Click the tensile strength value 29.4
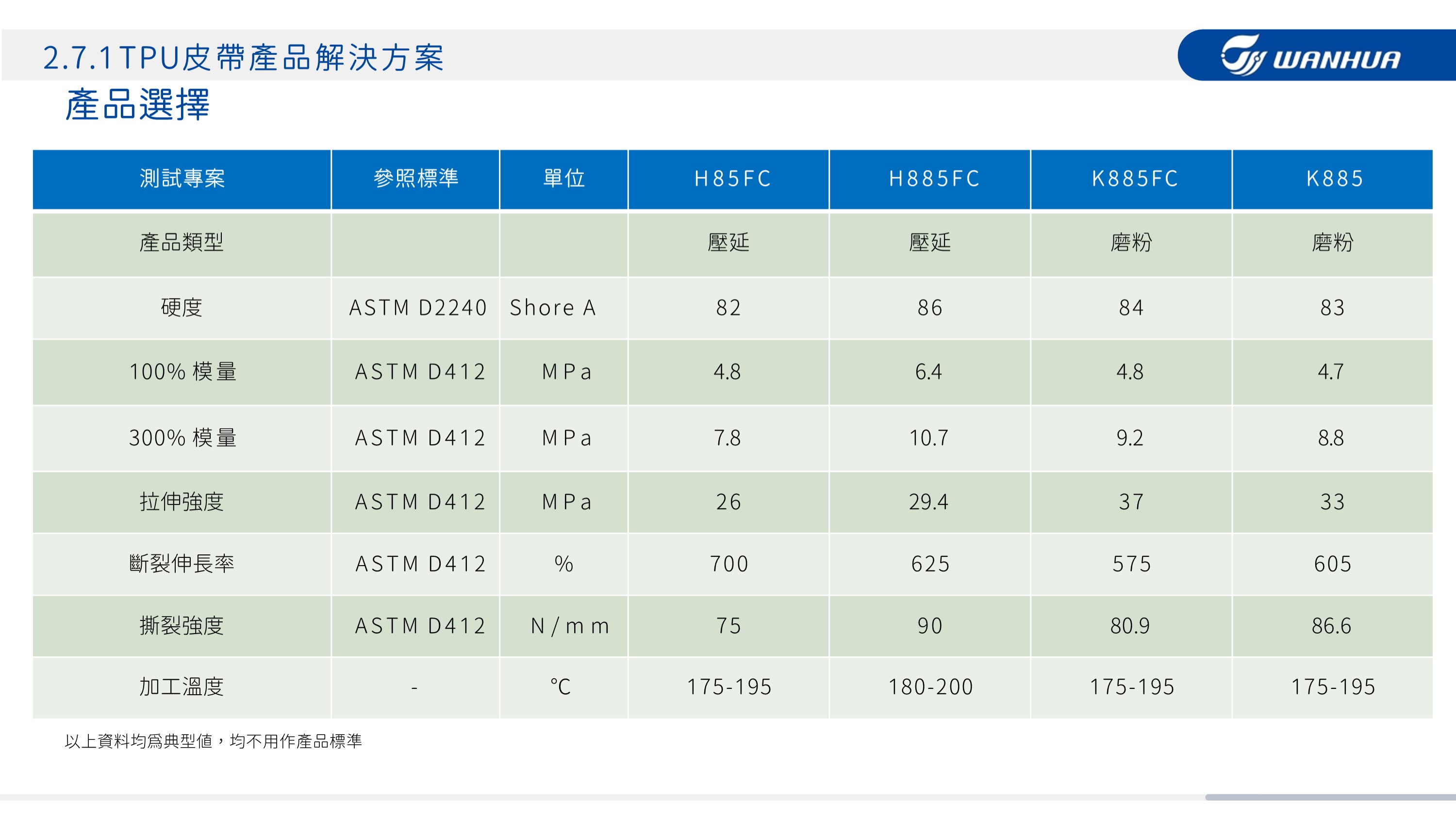The image size is (1456, 819). tap(928, 502)
